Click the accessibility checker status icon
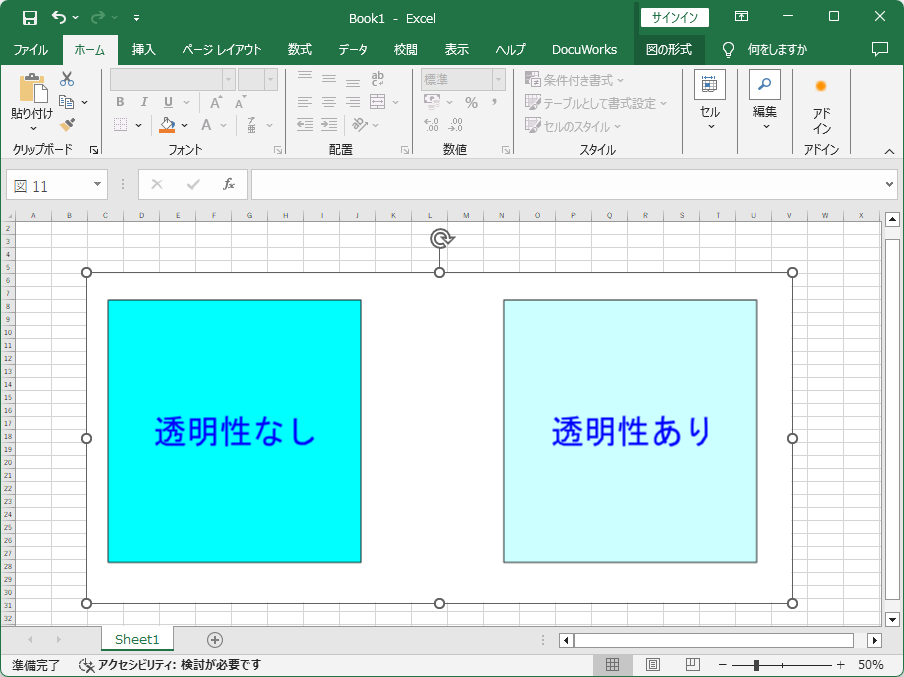Screen dimensions: 904x677 86,665
